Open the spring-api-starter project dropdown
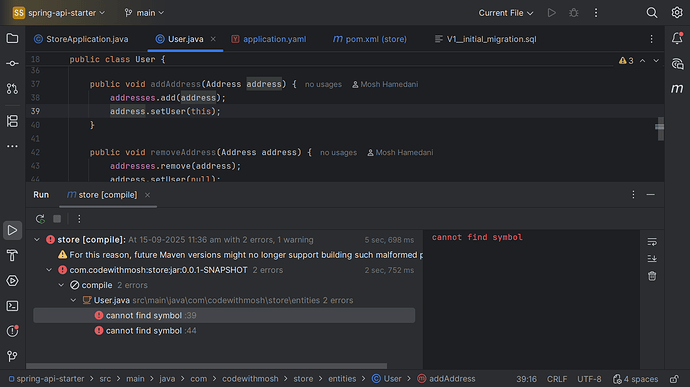This screenshot has width=690, height=387. click(x=59, y=13)
